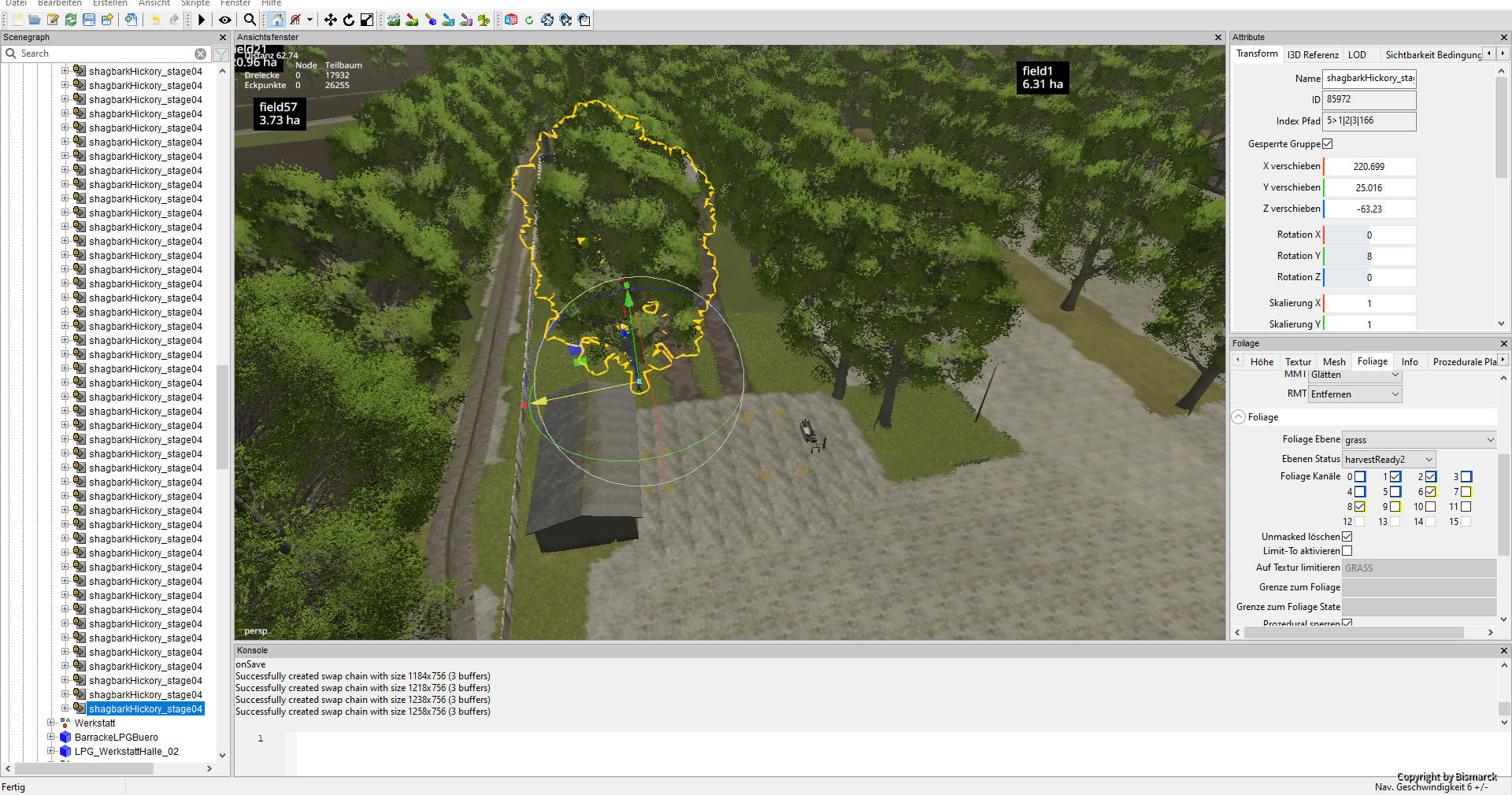Start the game with the Play icon
This screenshot has width=1512, height=795.
pos(202,20)
